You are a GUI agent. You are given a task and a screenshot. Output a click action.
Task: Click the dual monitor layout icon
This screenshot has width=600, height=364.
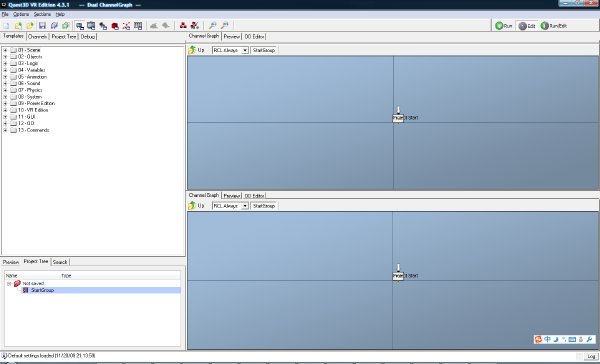[80, 26]
